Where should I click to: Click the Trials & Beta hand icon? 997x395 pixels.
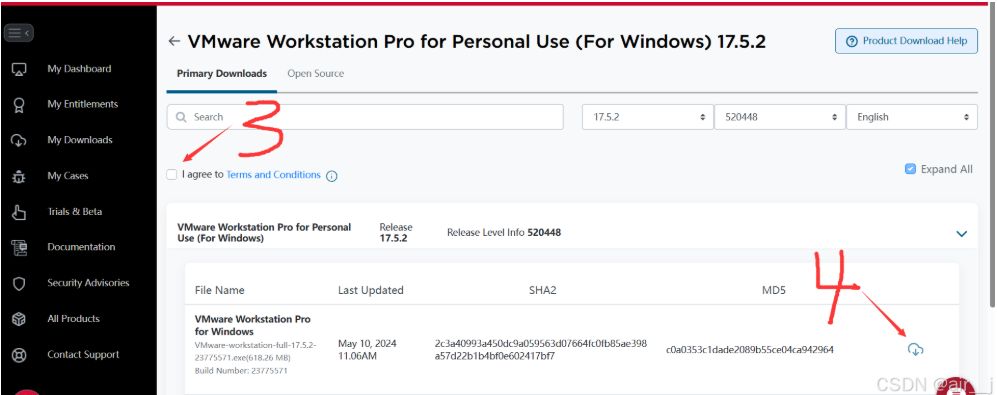pyautogui.click(x=19, y=212)
